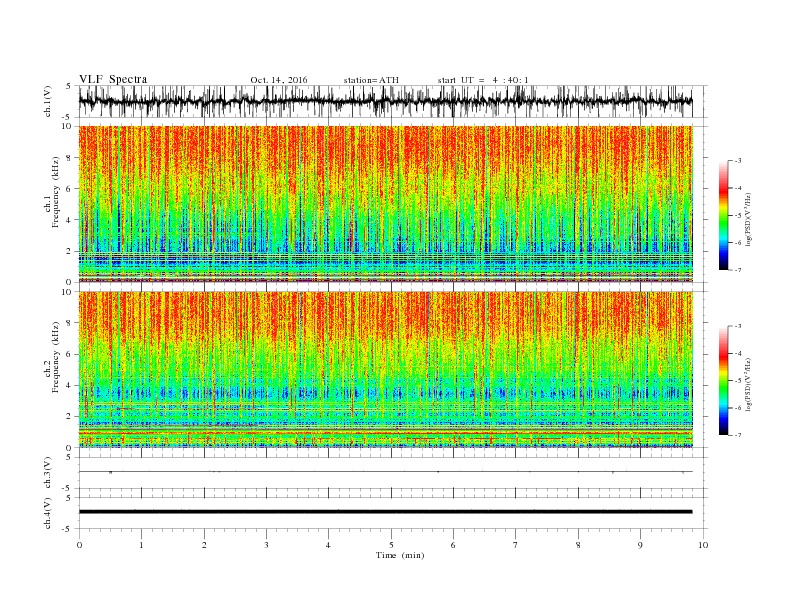Click the "ch.1(V)" axis label
The width and height of the screenshot is (792, 612).
pos(48,103)
